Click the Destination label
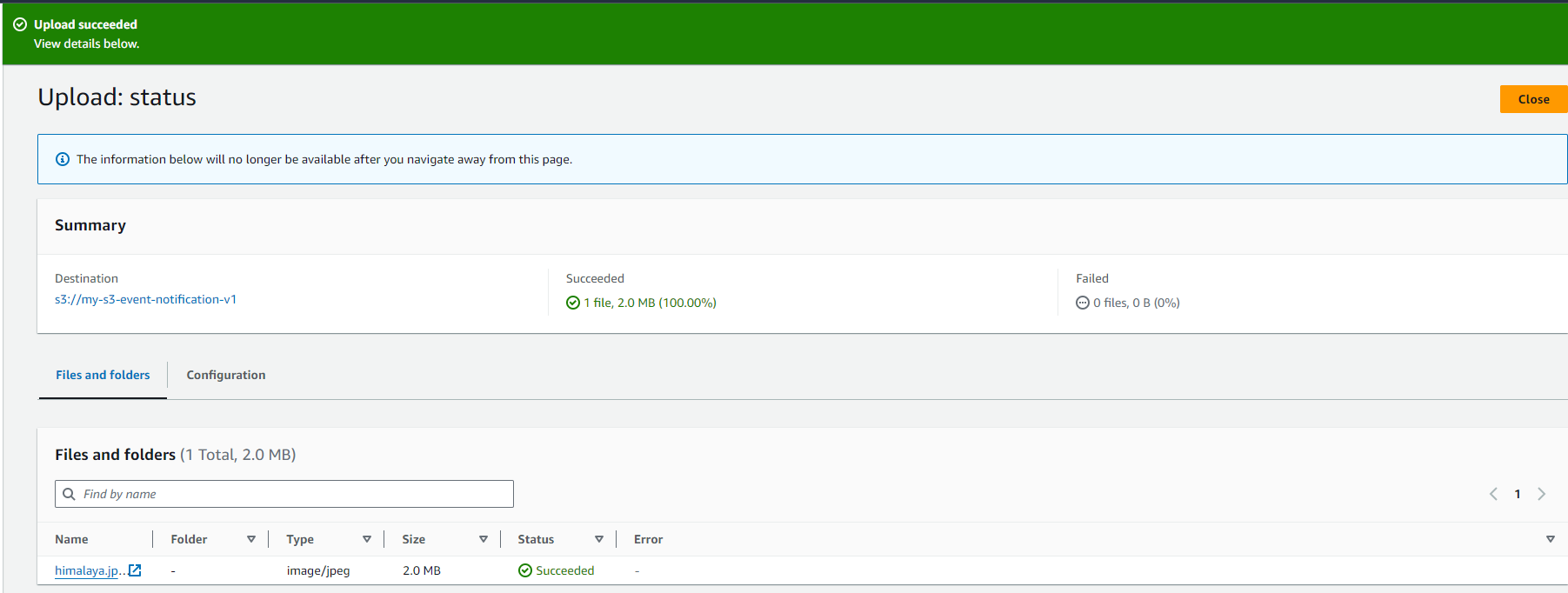Screen dimensions: 1568x593 point(86,278)
